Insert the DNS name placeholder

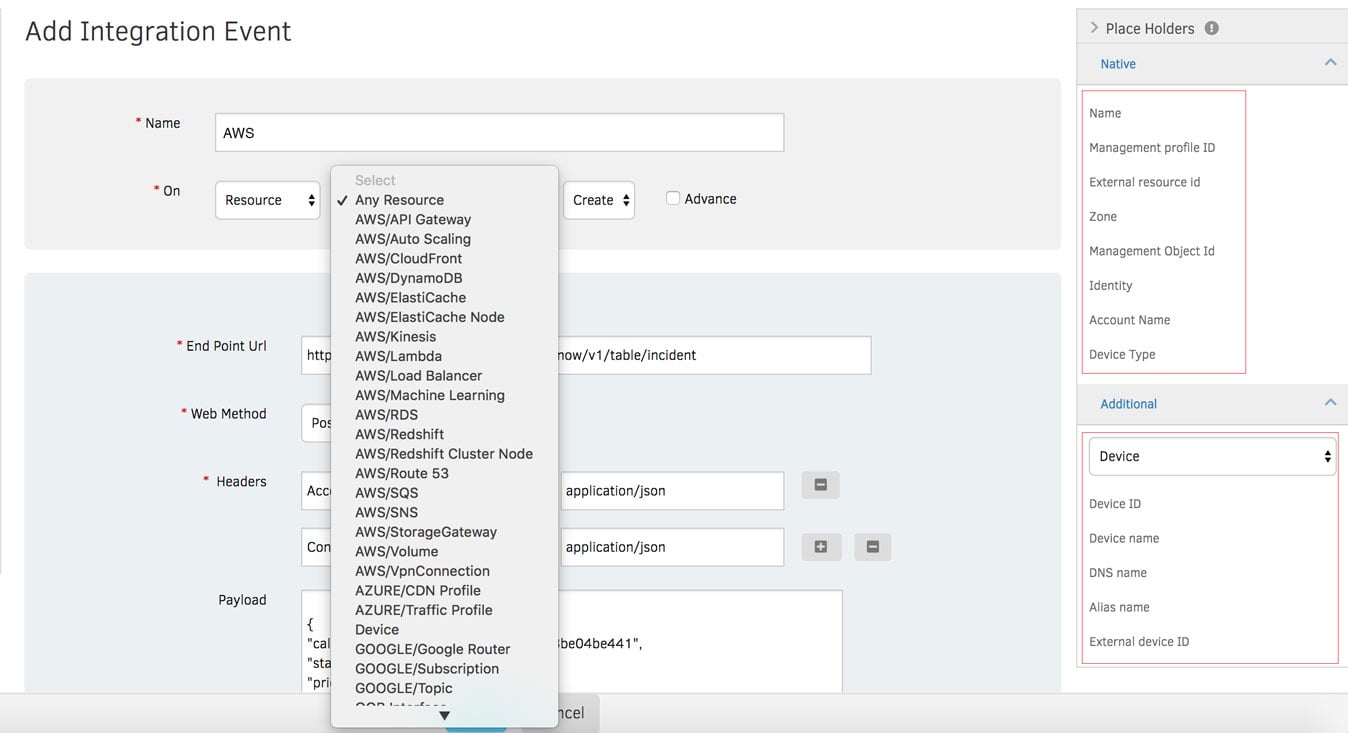[x=1118, y=573]
